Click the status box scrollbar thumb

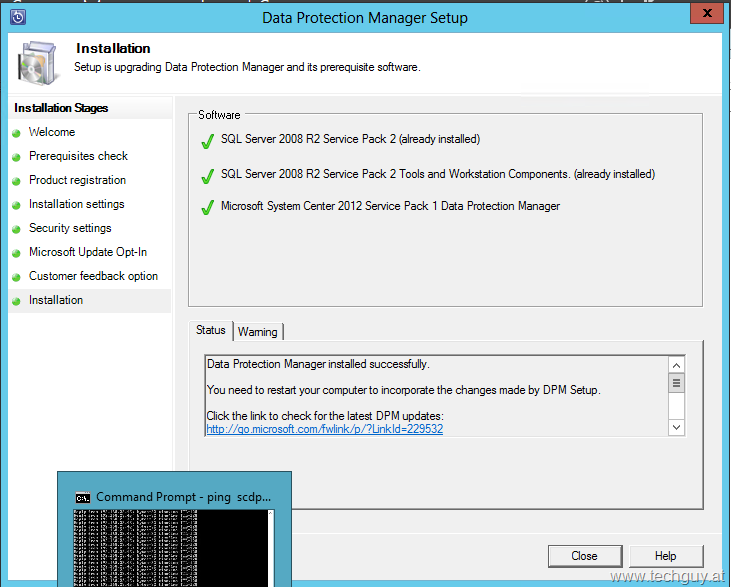coord(676,383)
